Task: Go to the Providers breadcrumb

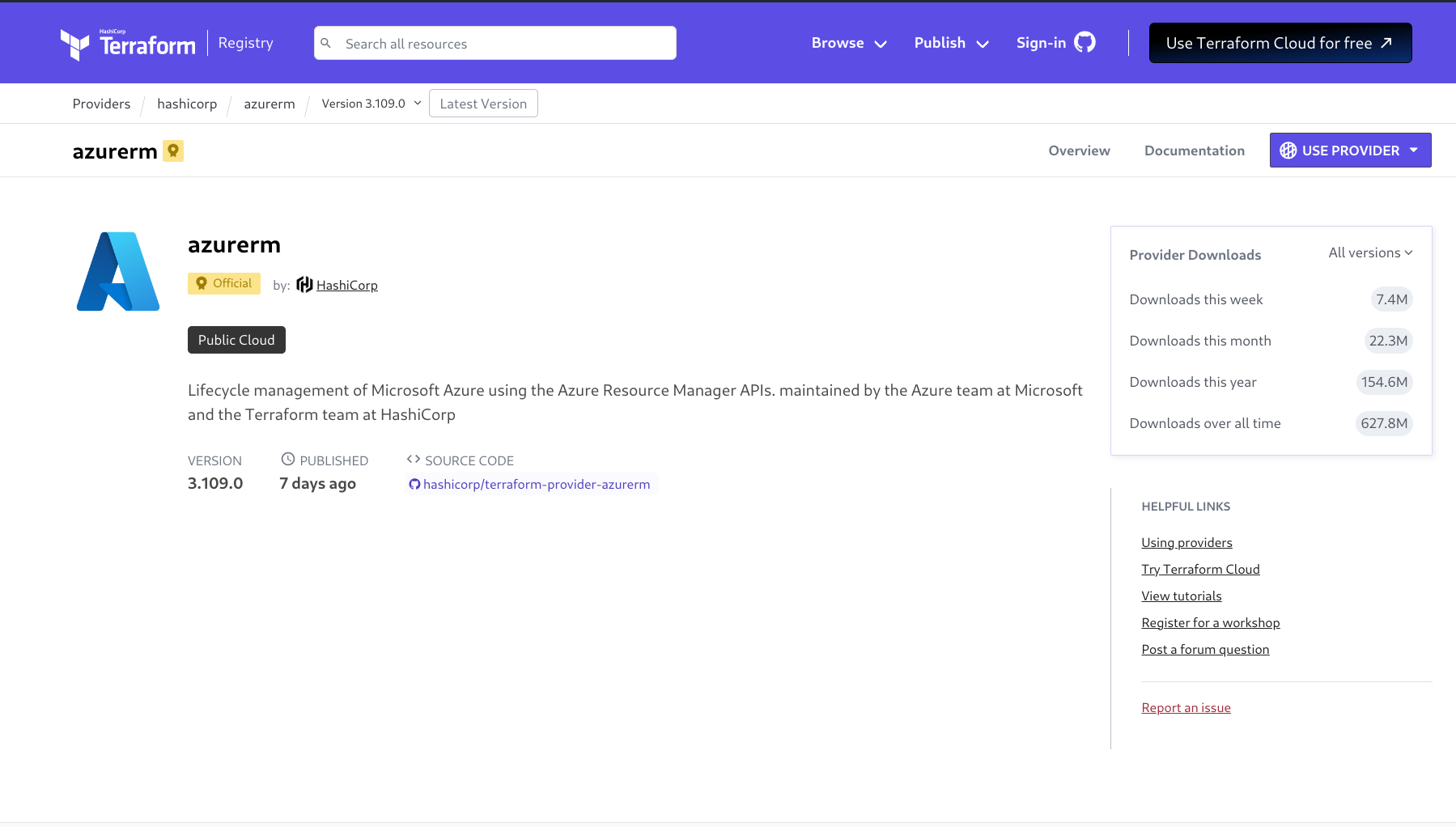Action: (x=101, y=104)
